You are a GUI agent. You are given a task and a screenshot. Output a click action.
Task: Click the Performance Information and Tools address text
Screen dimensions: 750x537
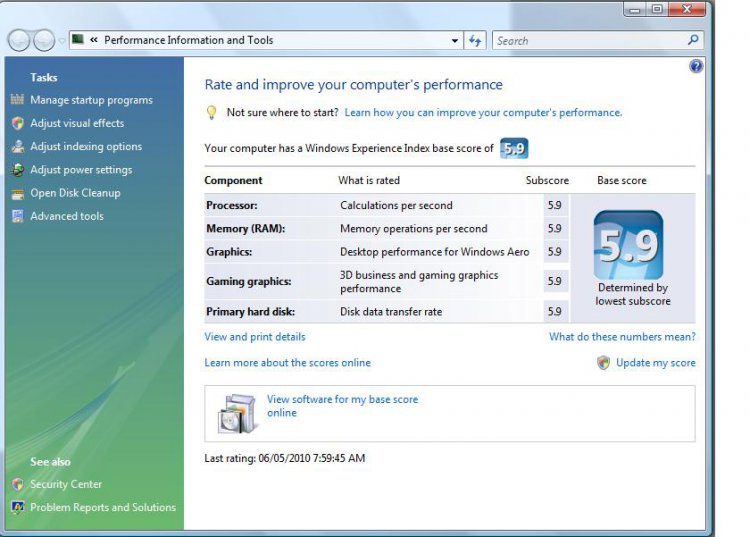[x=188, y=40]
